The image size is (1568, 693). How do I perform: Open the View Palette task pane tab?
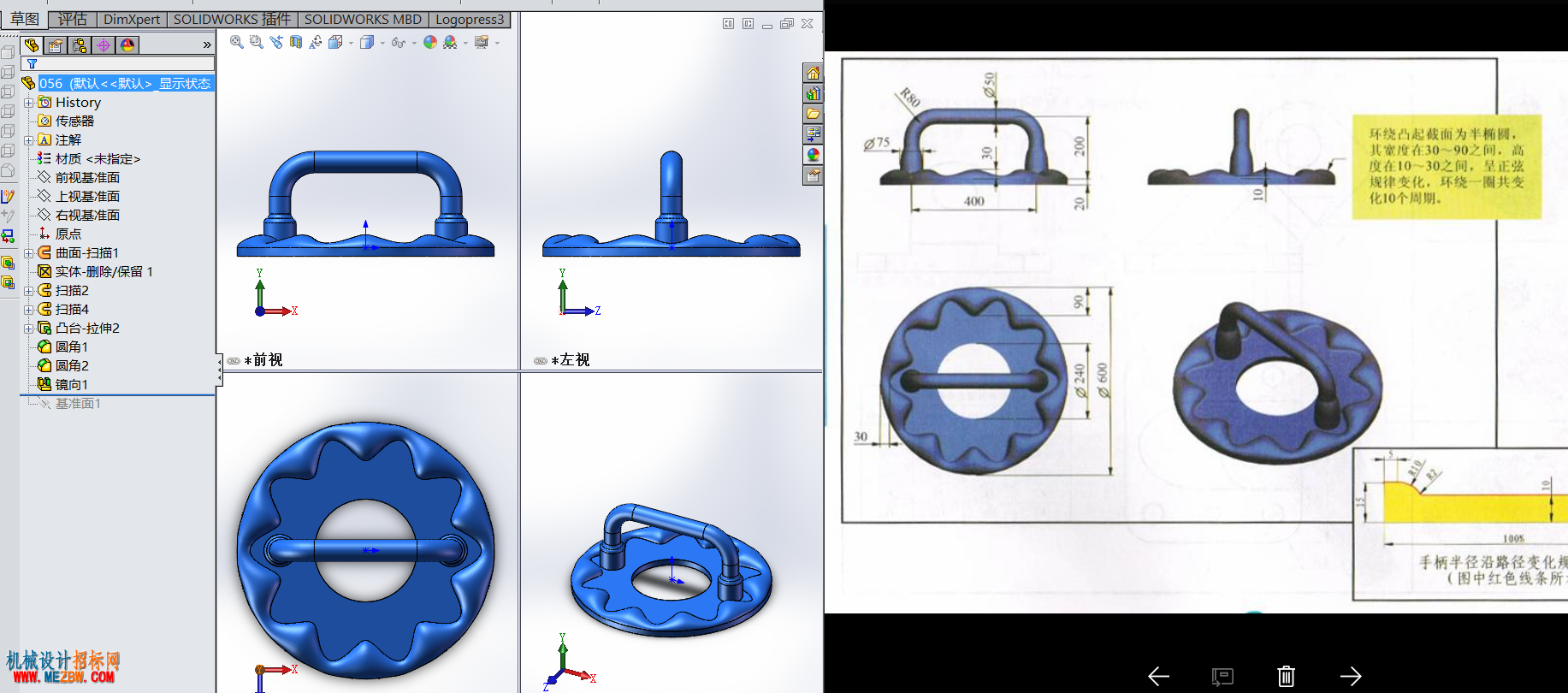[x=813, y=134]
